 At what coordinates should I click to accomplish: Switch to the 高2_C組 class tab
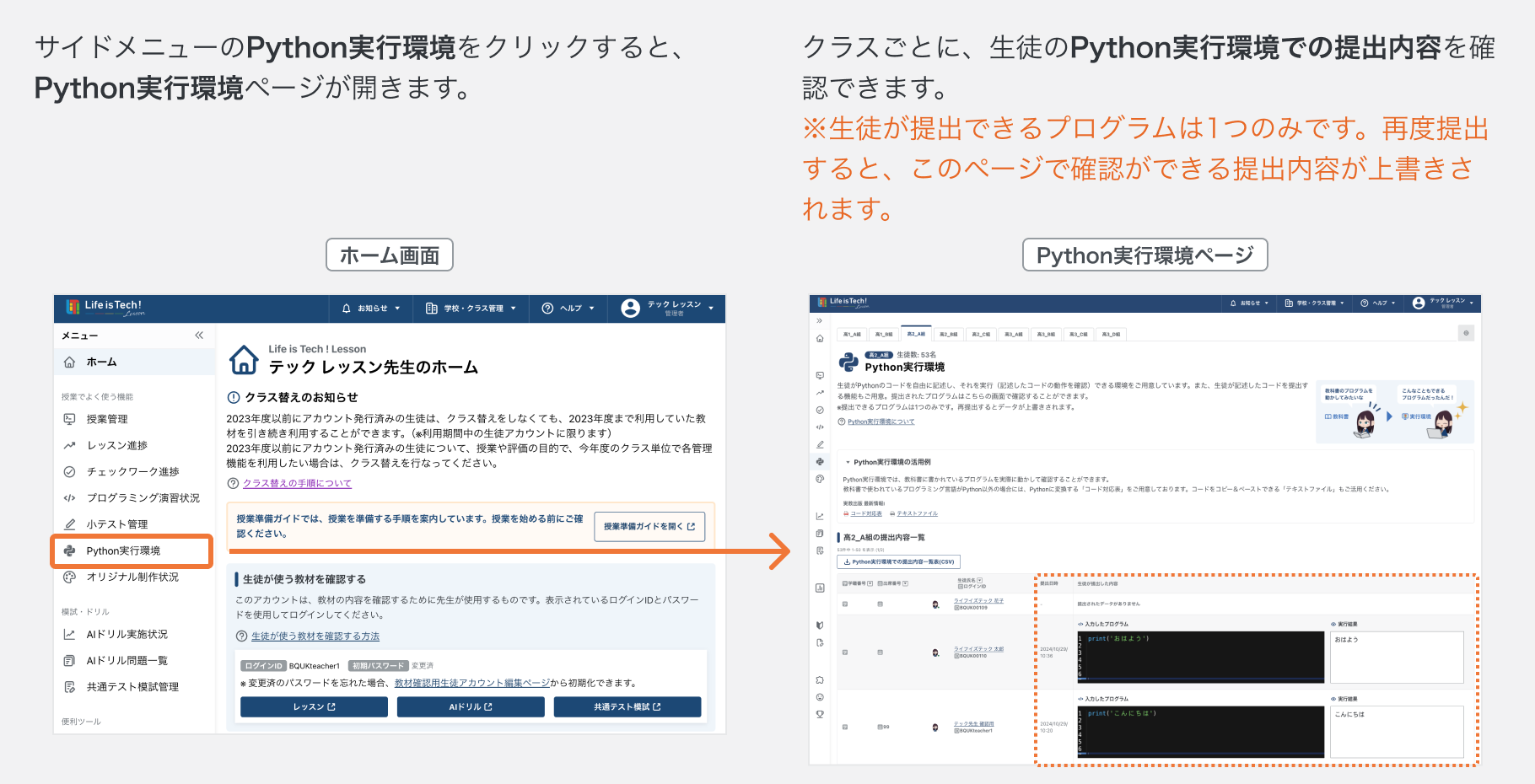click(981, 334)
